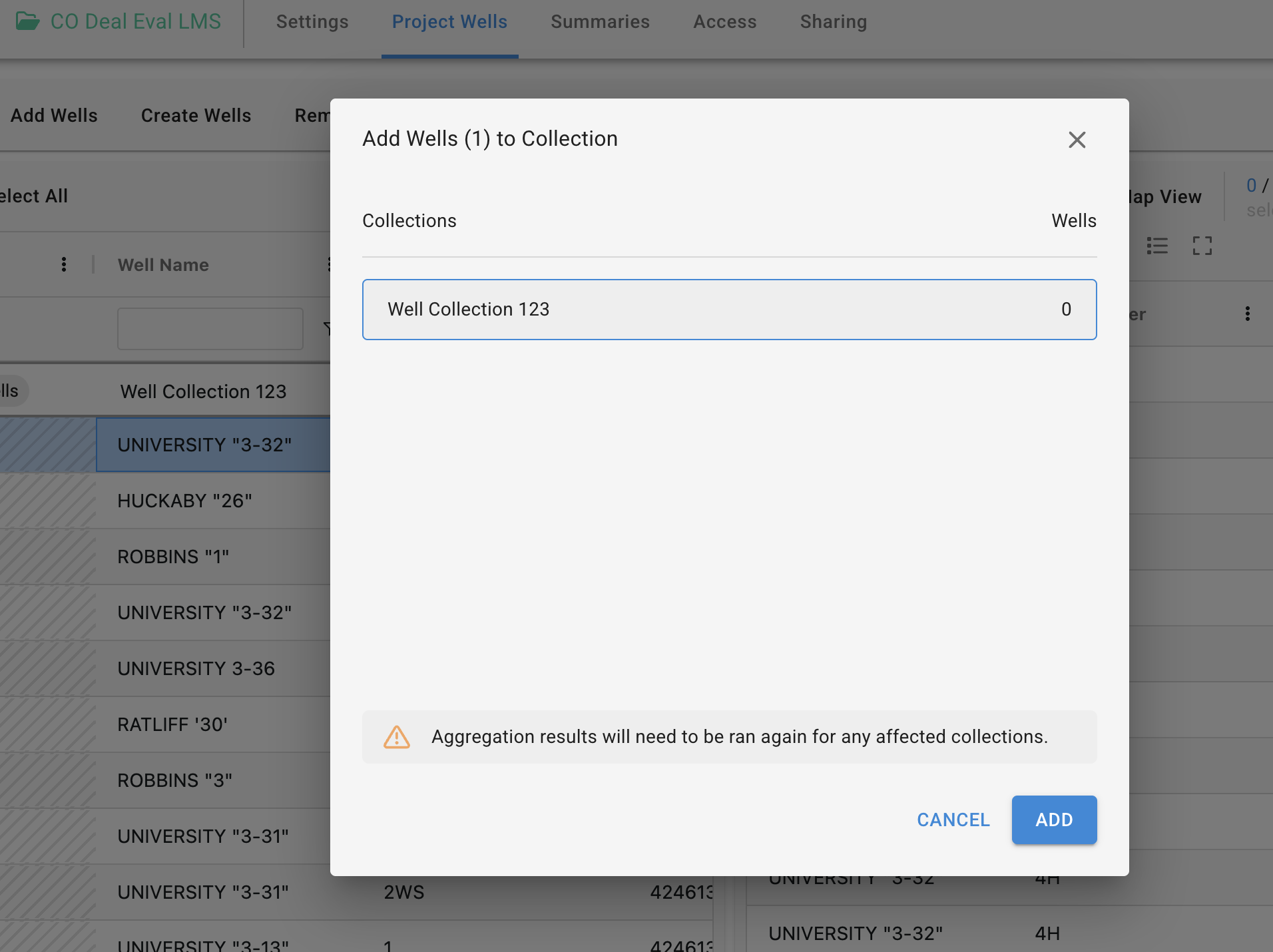Select Well Collection 123 in collections list

click(729, 310)
